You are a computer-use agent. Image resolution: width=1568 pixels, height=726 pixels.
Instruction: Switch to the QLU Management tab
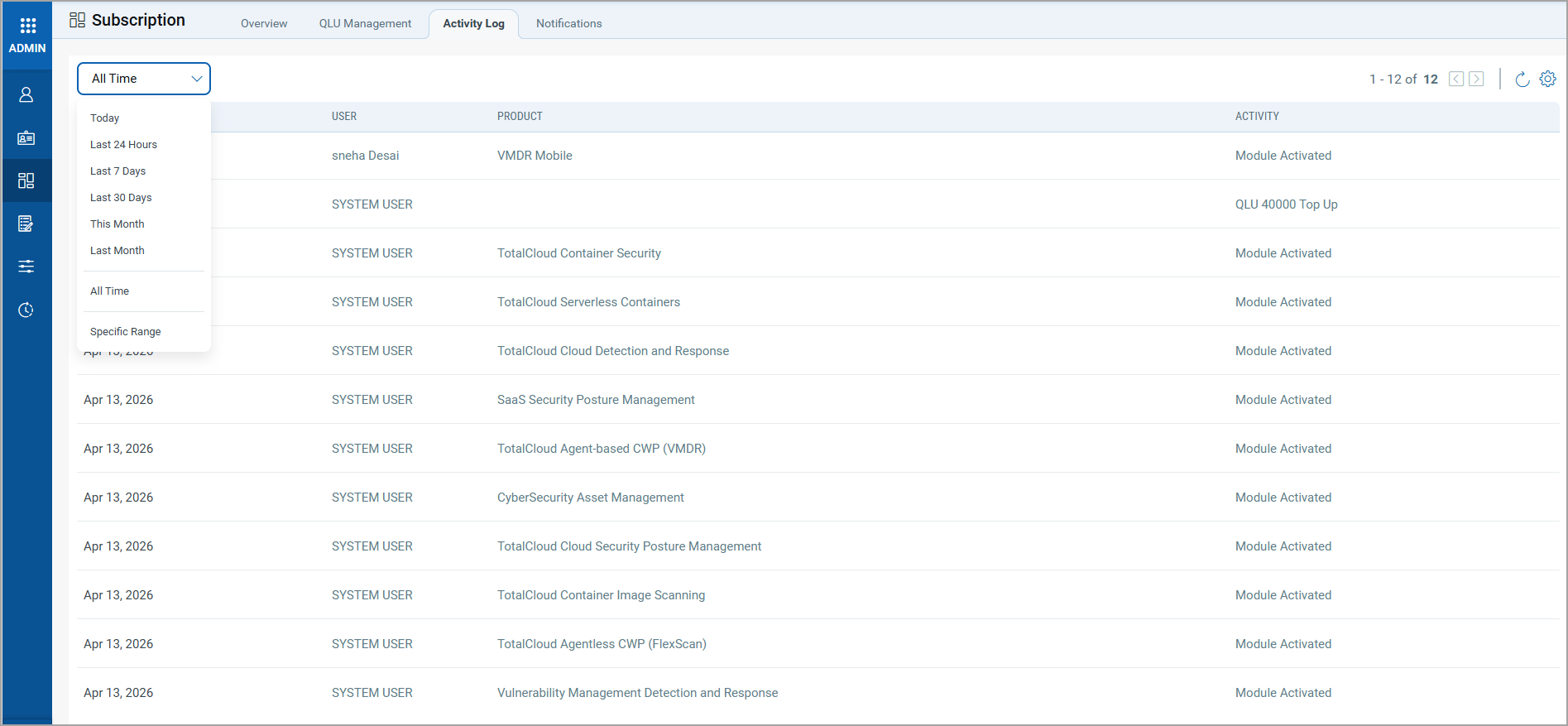tap(365, 23)
